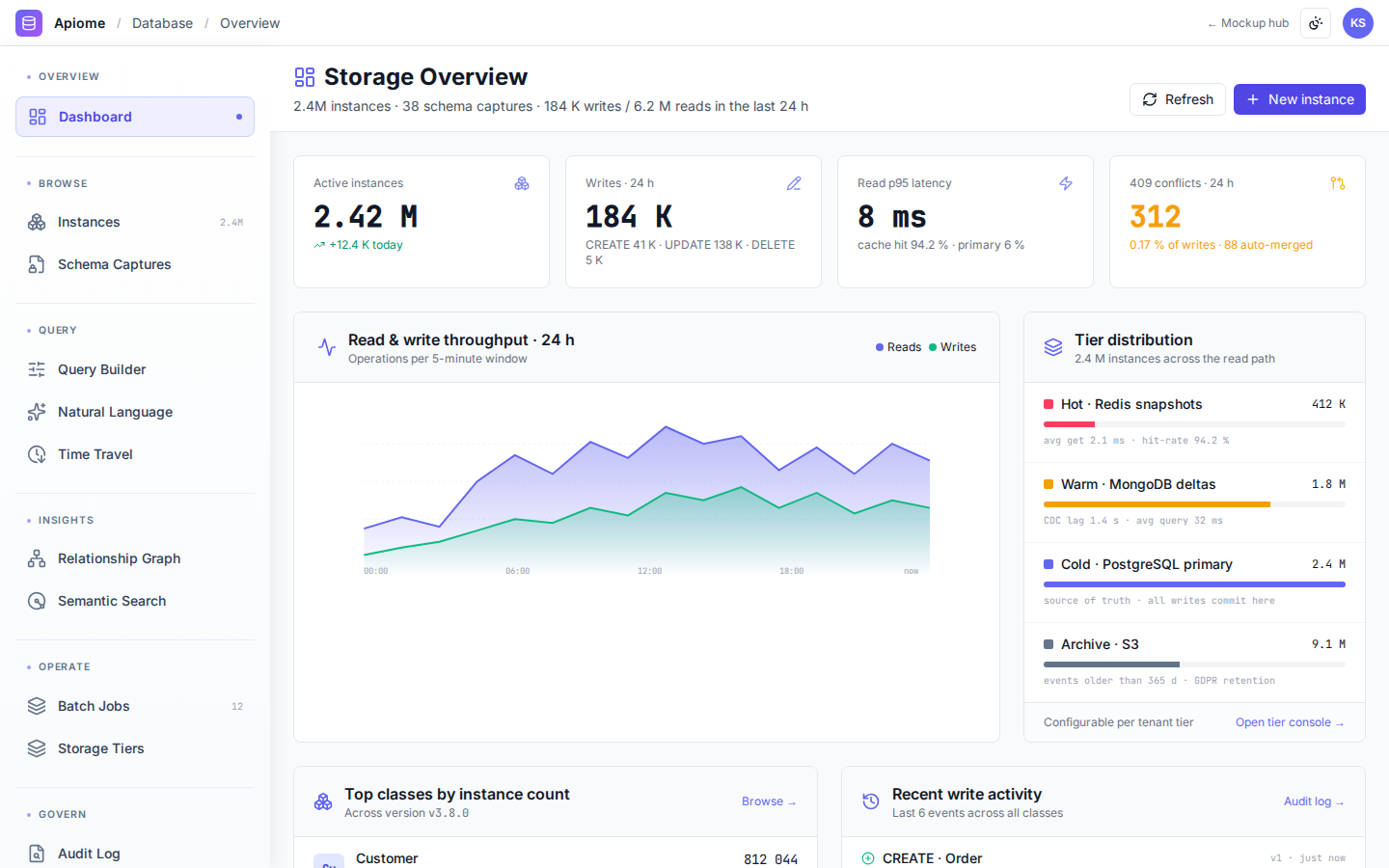
Task: Open the Audit log link in Recent activity
Action: click(1314, 801)
